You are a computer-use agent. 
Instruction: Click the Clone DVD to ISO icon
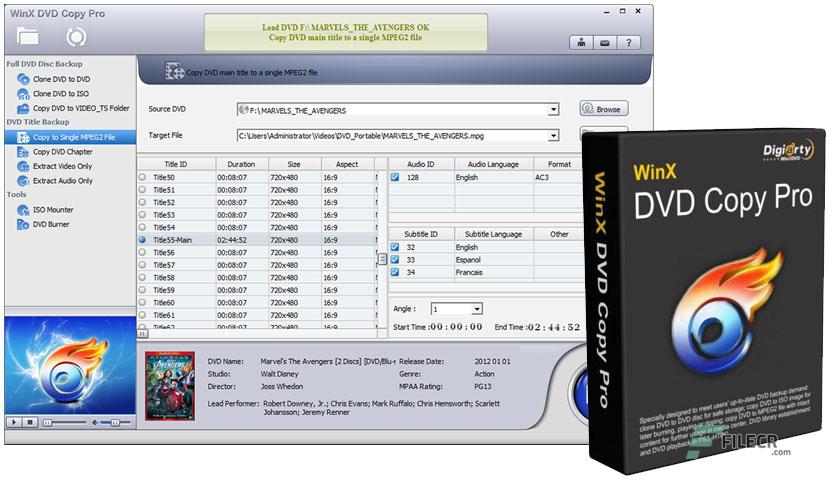[23, 94]
